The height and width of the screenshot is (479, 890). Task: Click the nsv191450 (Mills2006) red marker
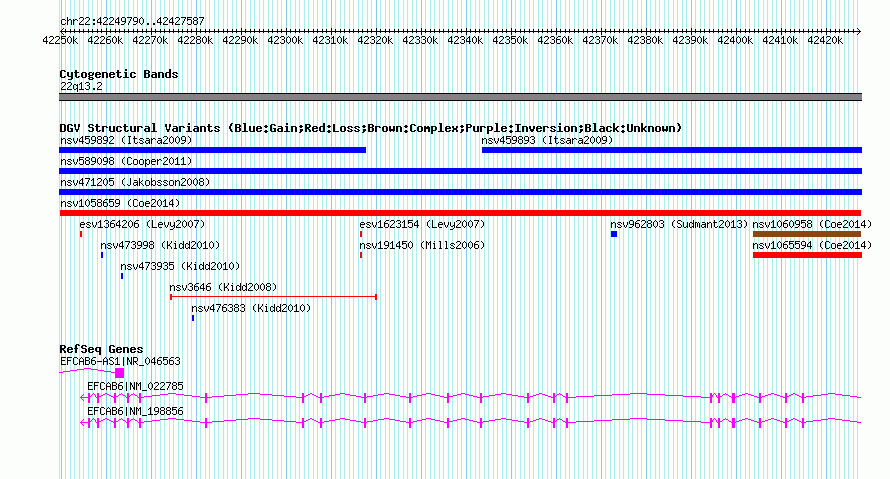pyautogui.click(x=361, y=255)
